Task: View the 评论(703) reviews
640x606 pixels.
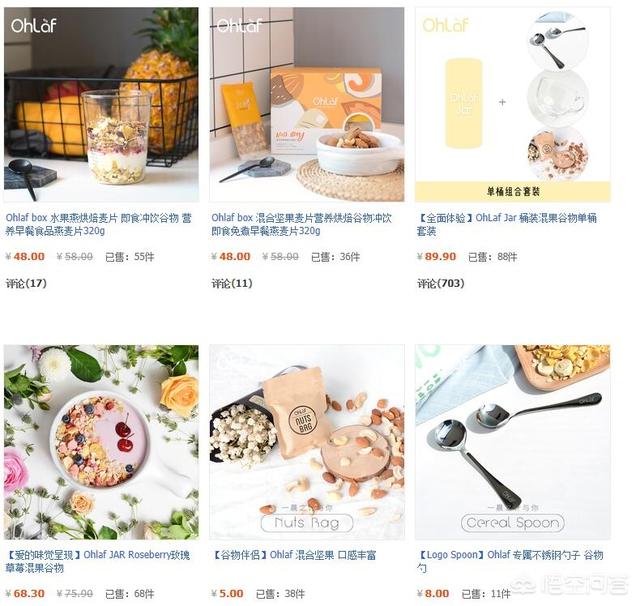Action: (x=440, y=283)
